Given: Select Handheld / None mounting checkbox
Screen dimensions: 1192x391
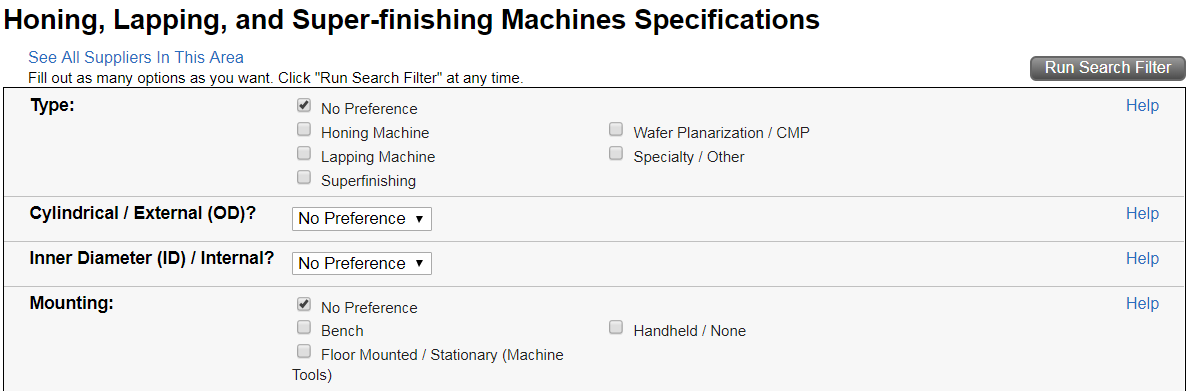Looking at the screenshot, I should coord(616,328).
